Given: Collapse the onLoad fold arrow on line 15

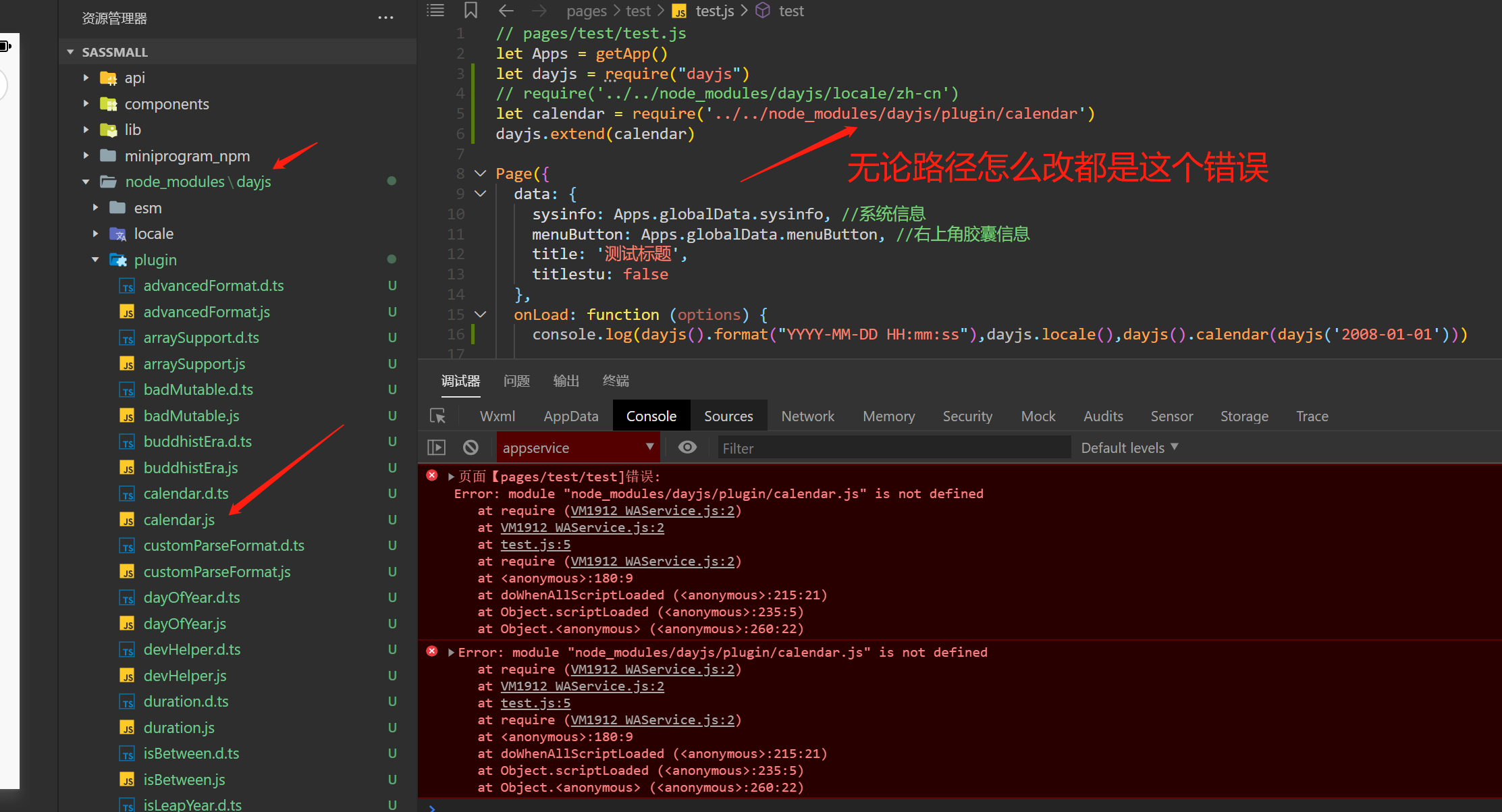Looking at the screenshot, I should click(x=481, y=315).
